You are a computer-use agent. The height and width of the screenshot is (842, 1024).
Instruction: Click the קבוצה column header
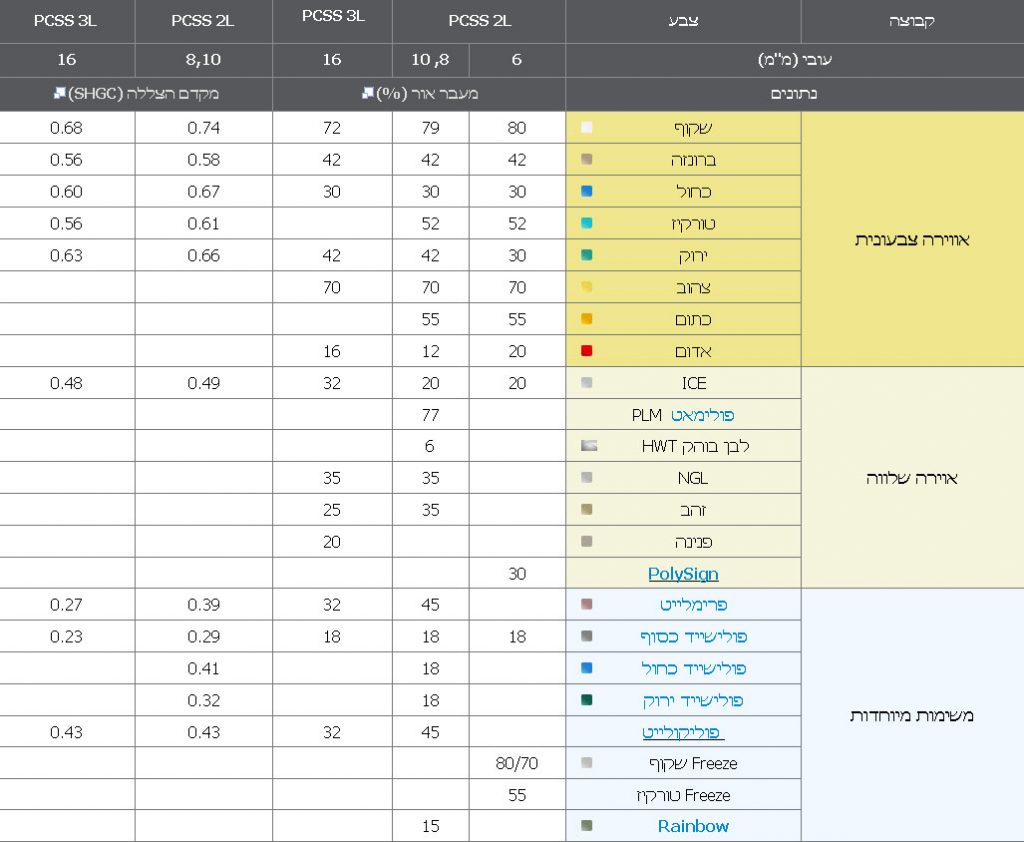[x=912, y=22]
